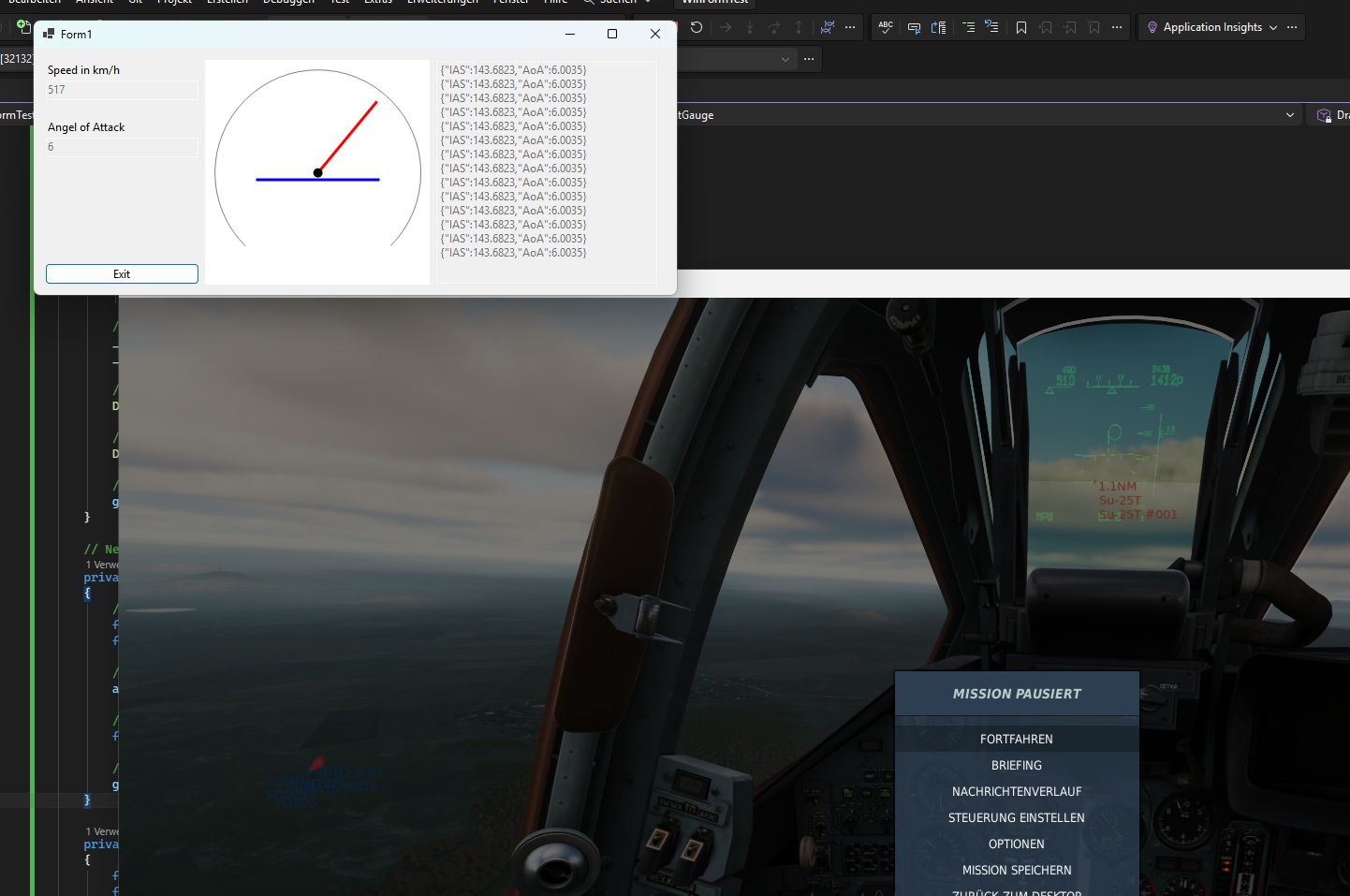Viewport: 1350px width, 896px height.
Task: Toggle a bookmark with the bookmark icon
Action: pyautogui.click(x=1021, y=27)
